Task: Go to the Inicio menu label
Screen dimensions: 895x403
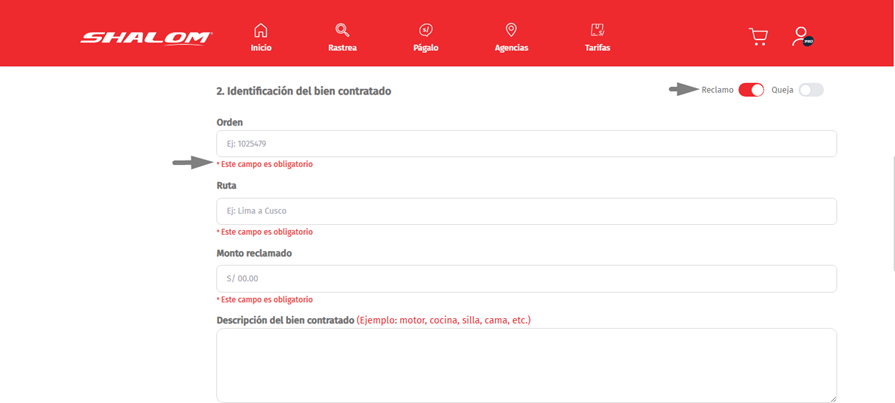Action: tap(261, 48)
